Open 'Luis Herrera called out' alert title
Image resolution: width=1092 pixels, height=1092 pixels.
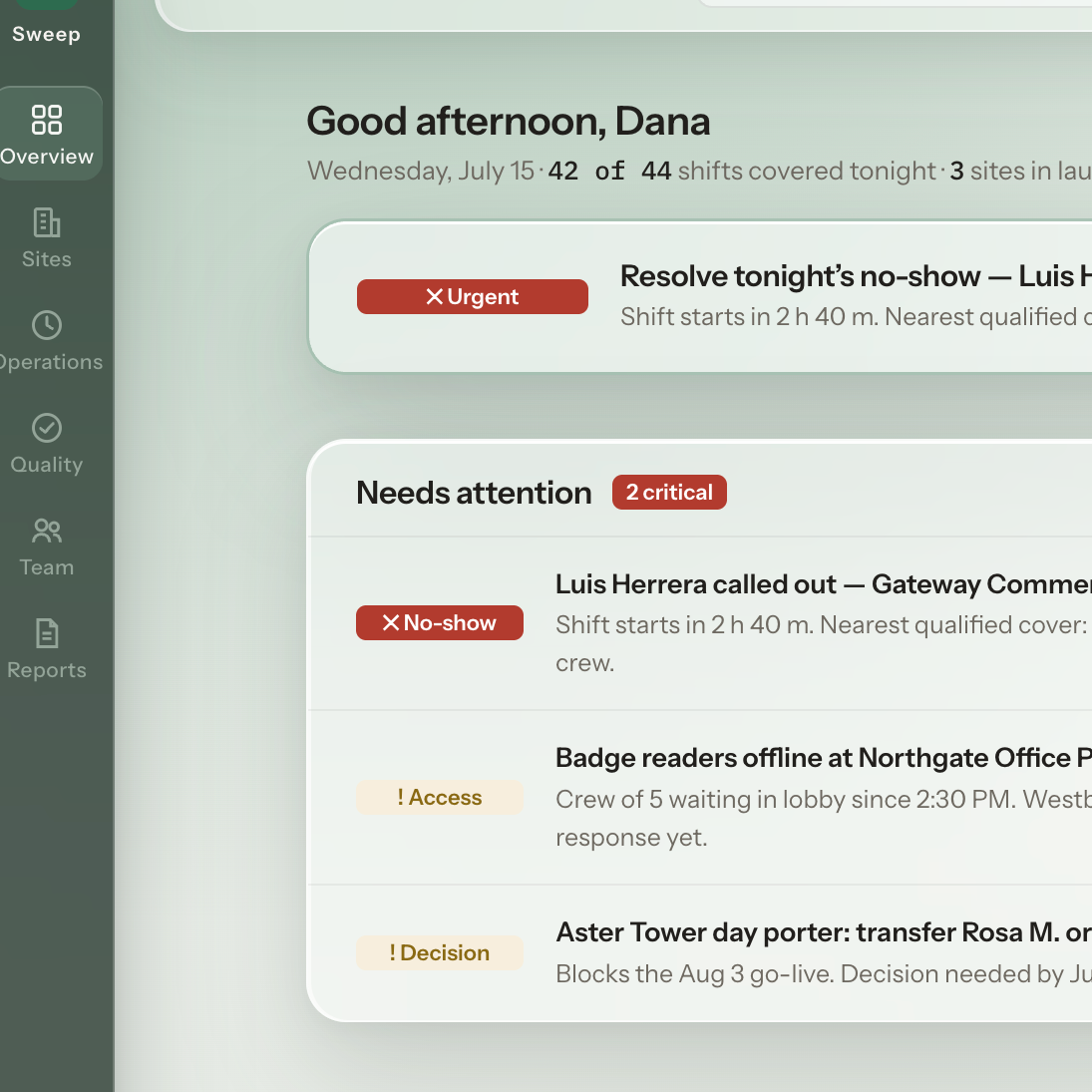pyautogui.click(x=823, y=584)
